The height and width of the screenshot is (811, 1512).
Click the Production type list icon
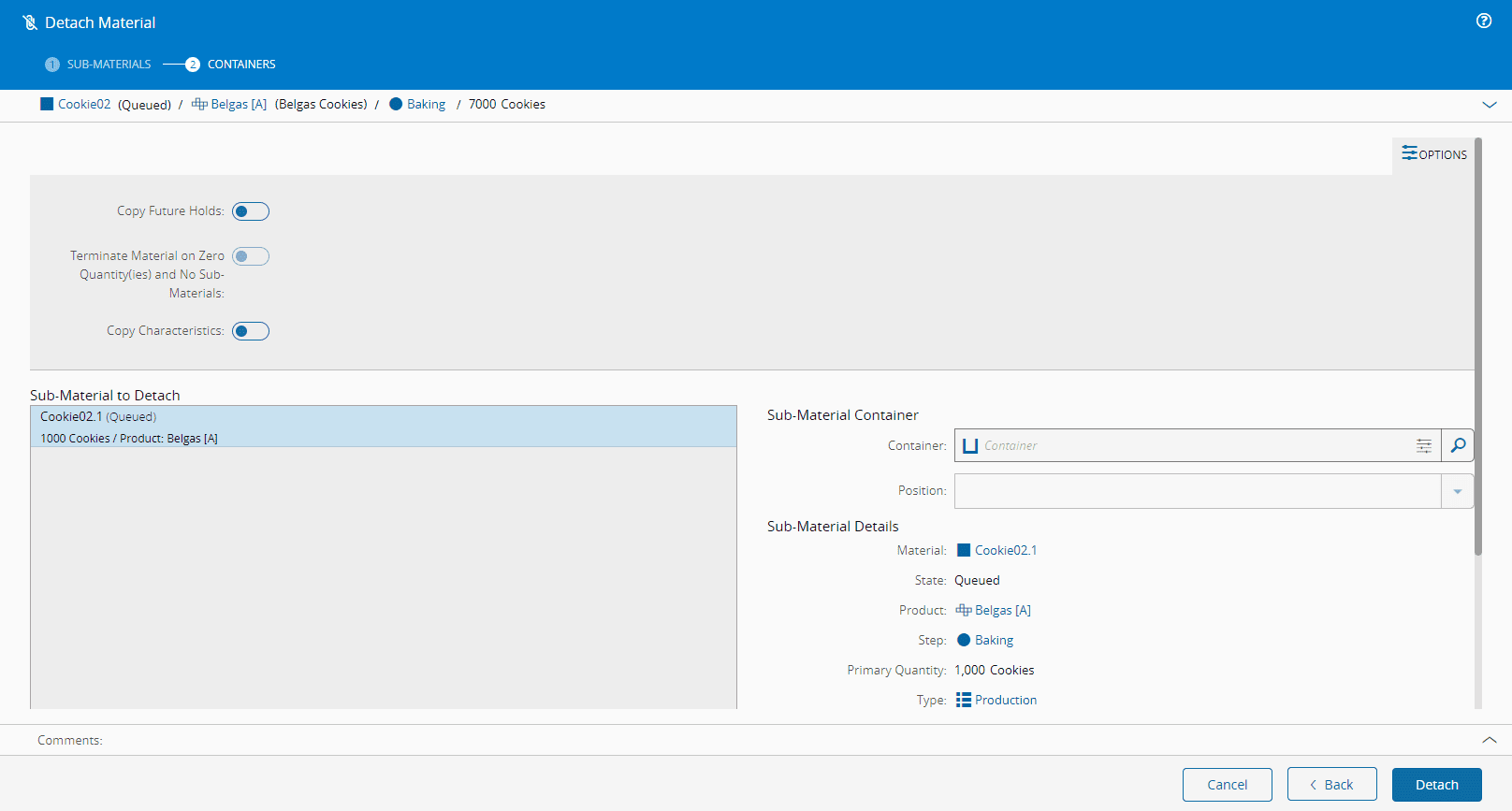(x=963, y=700)
